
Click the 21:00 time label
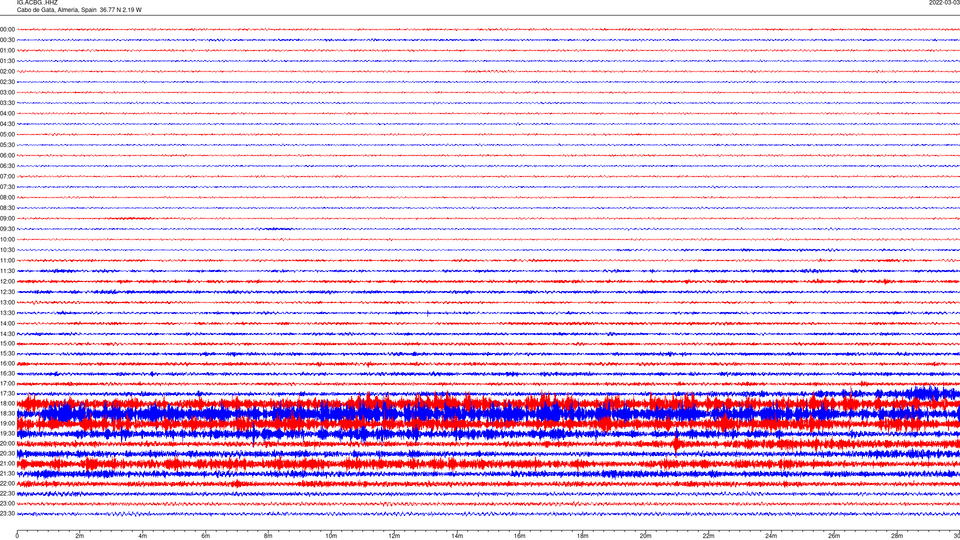(7, 463)
